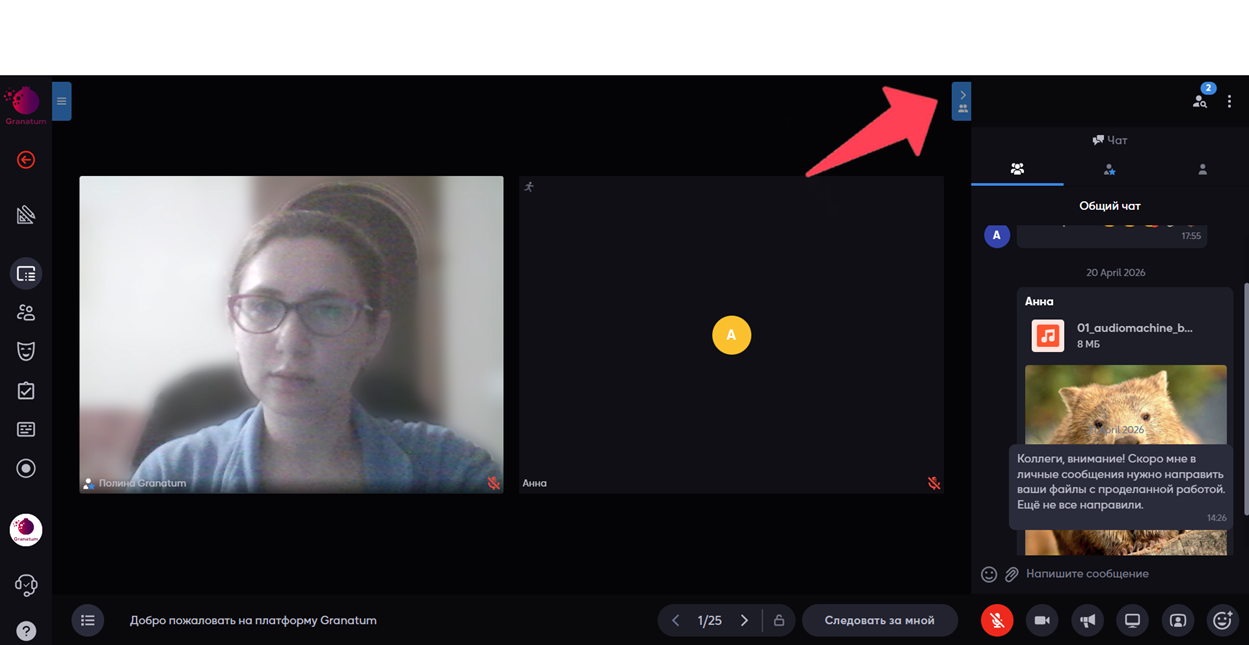Click the help question mark icon
This screenshot has width=1249, height=645.
tap(26, 631)
